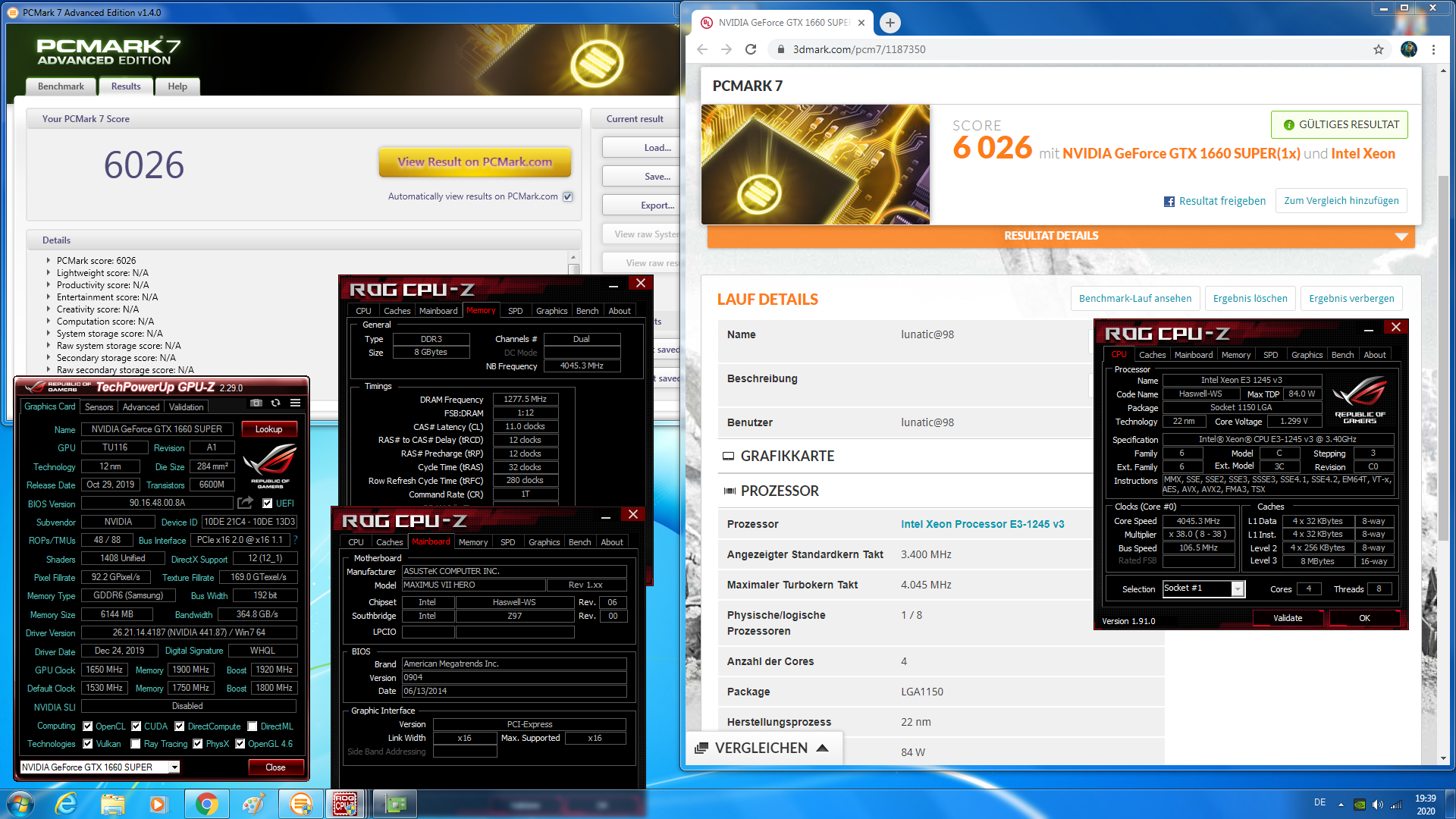The width and height of the screenshot is (1456, 819).
Task: Open Windows Explorer from the taskbar
Action: 112,803
